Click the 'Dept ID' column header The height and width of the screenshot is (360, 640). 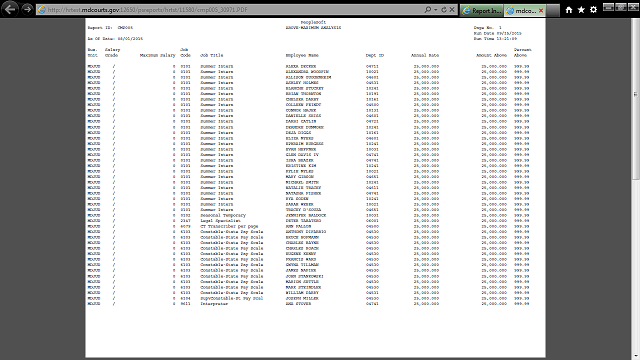[x=375, y=55]
